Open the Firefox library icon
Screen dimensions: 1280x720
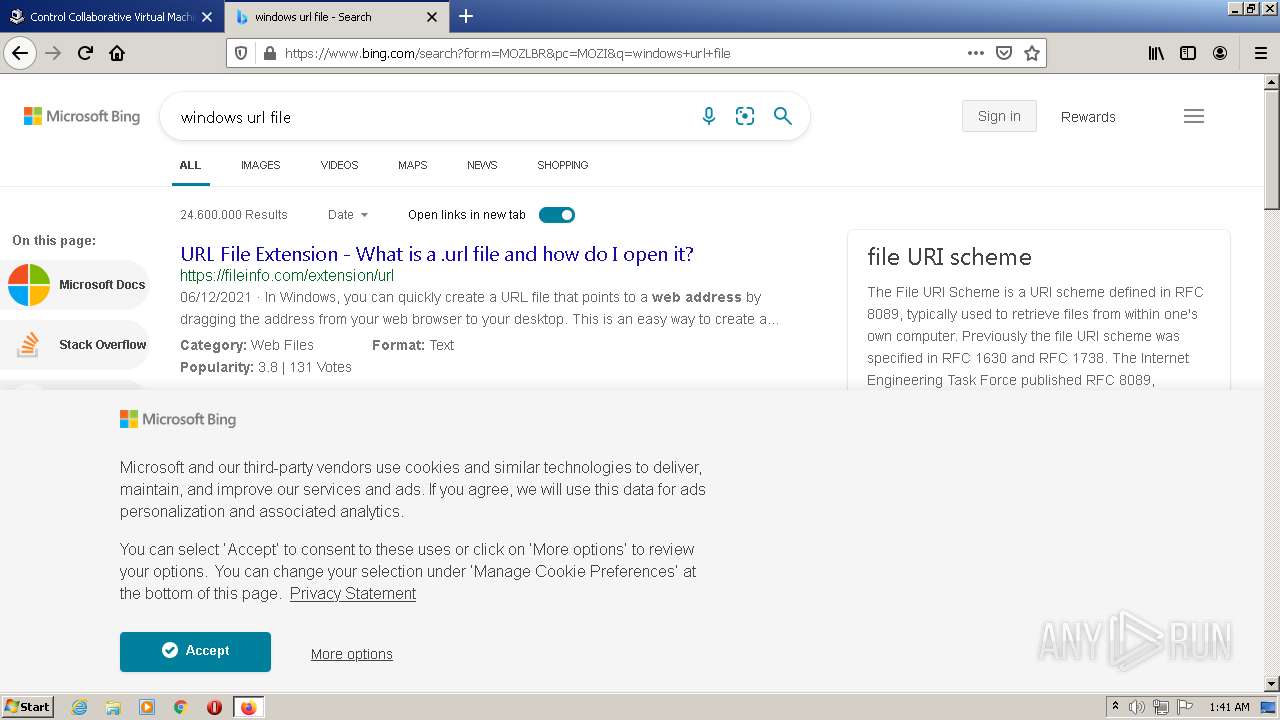(x=1156, y=53)
